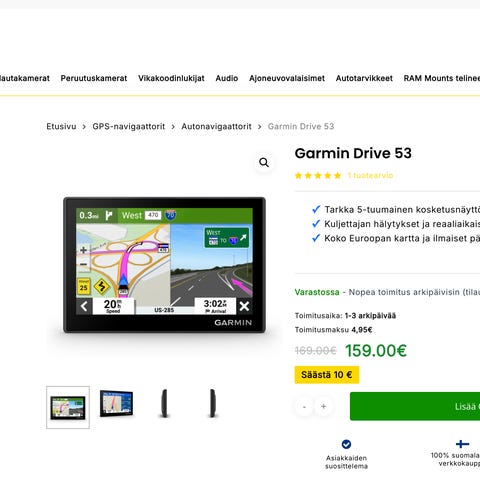Image resolution: width=480 pixels, height=480 pixels.
Task: Go to Etusivu breadcrumb
Action: 61,126
